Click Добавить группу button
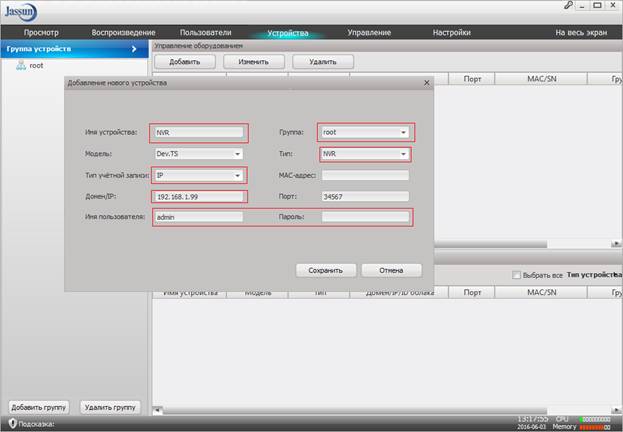The height and width of the screenshot is (432, 623). click(x=39, y=407)
